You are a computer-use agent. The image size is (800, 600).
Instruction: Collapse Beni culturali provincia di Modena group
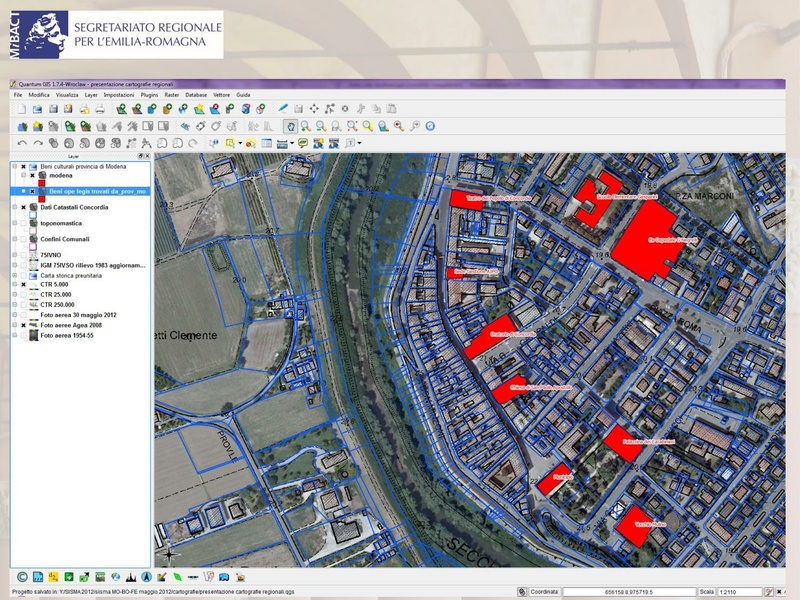(x=13, y=167)
